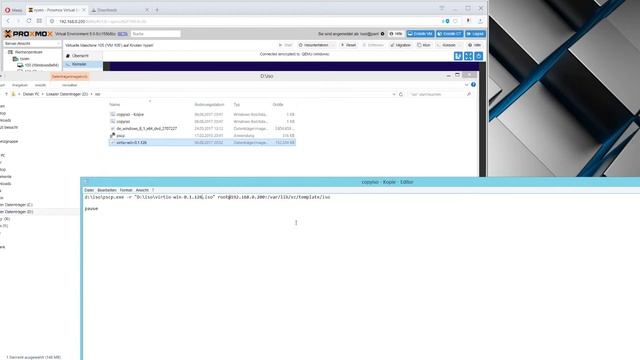Click the first blue noVNC console button
This screenshot has width=640, height=360.
click(458, 56)
